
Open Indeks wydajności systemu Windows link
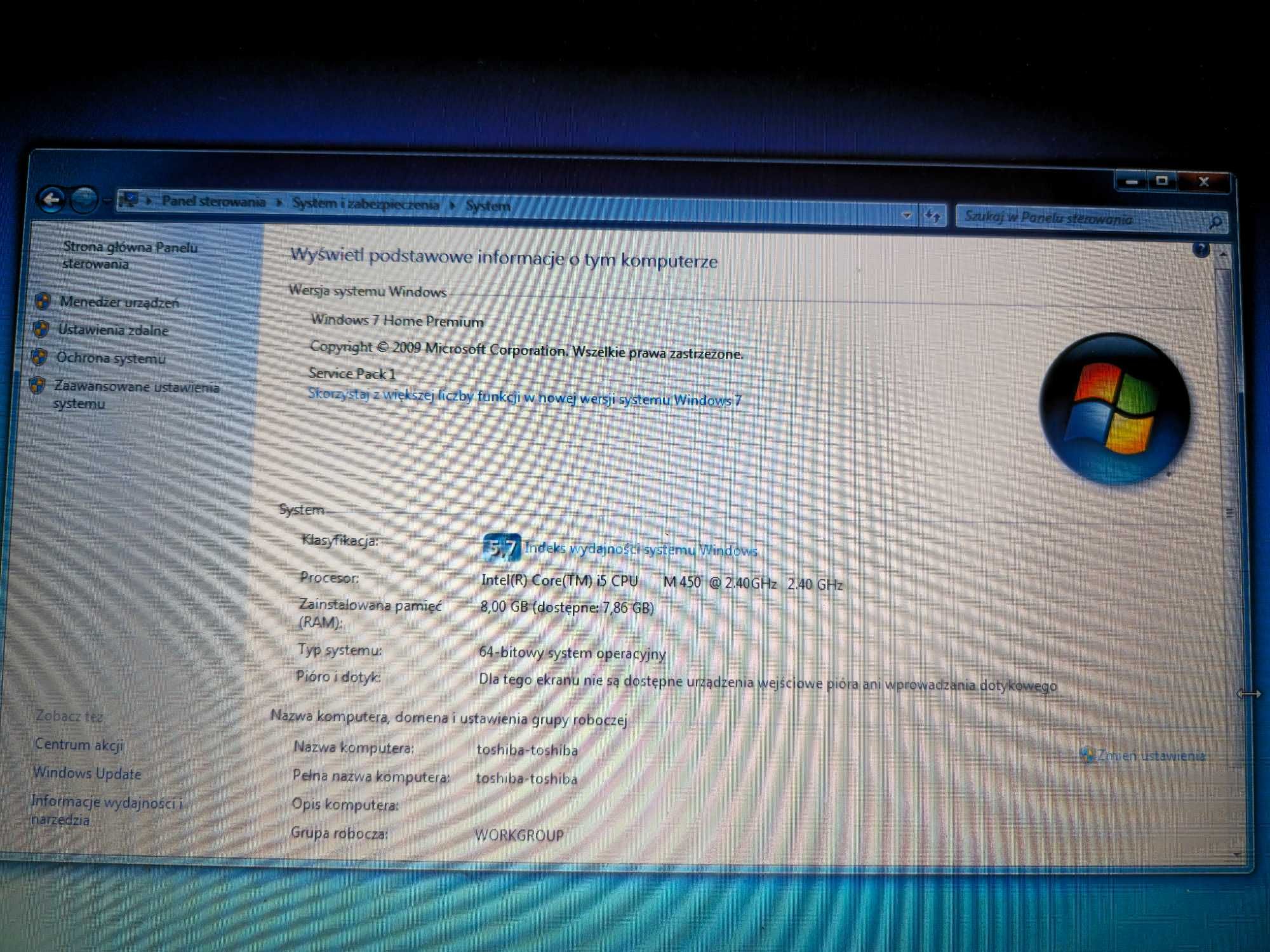641,549
